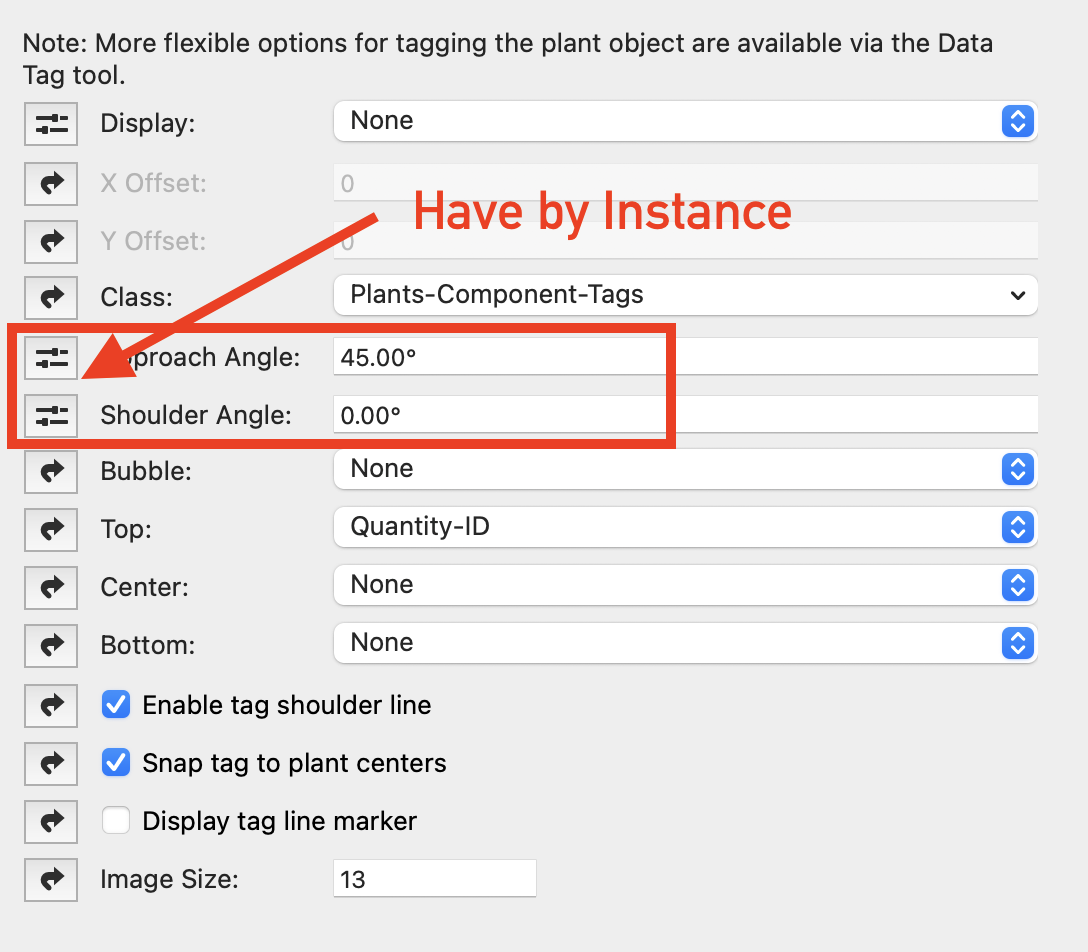Toggle the by-instance icon next to Approach Angle
The width and height of the screenshot is (1088, 952).
pos(51,357)
